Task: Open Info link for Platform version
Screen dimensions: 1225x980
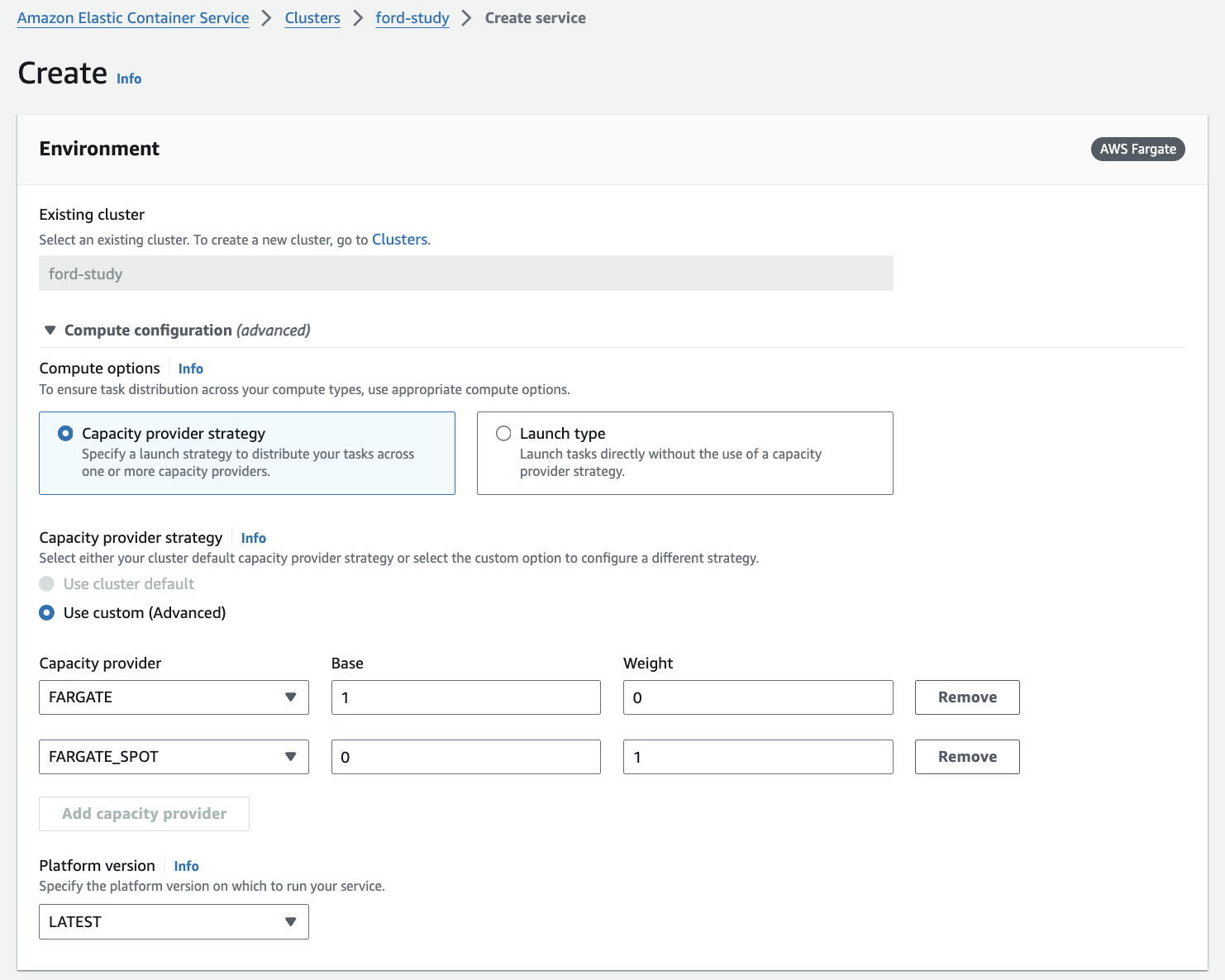Action: pos(187,866)
